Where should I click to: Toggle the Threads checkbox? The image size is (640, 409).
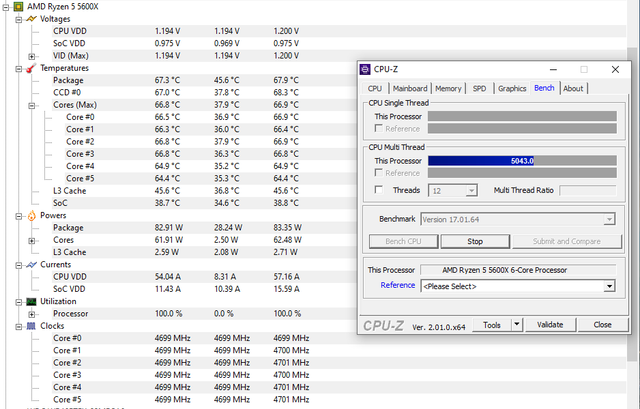[x=378, y=190]
